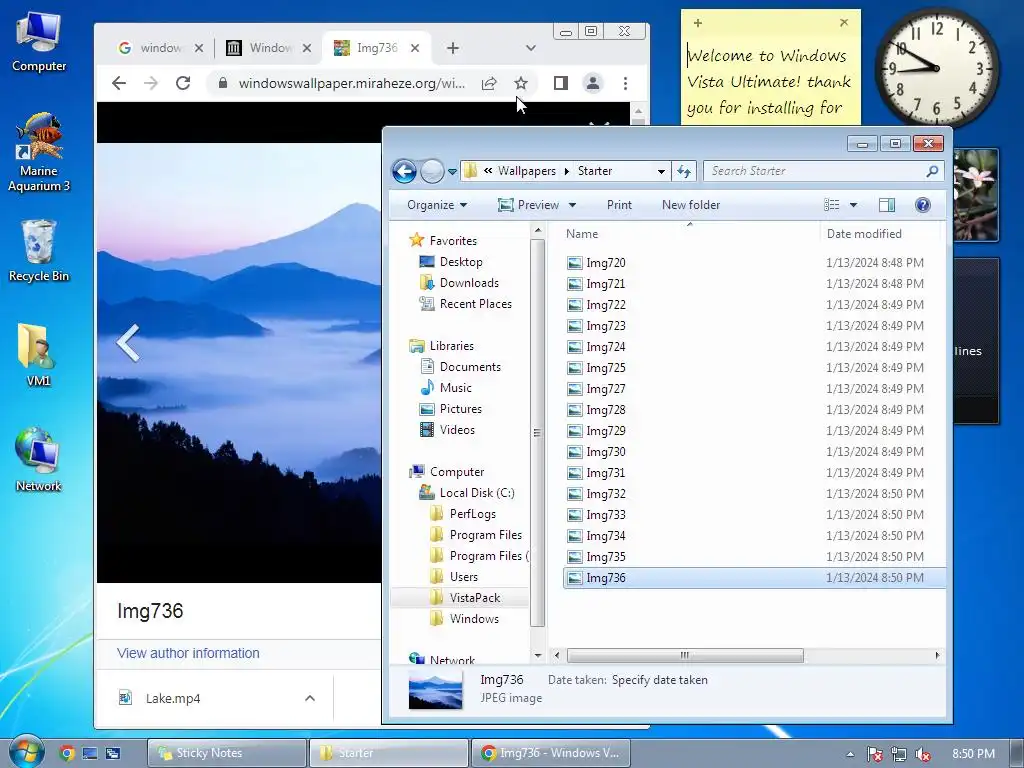This screenshot has height=768, width=1024.
Task: Add a new sticky note with plus
Action: [697, 23]
